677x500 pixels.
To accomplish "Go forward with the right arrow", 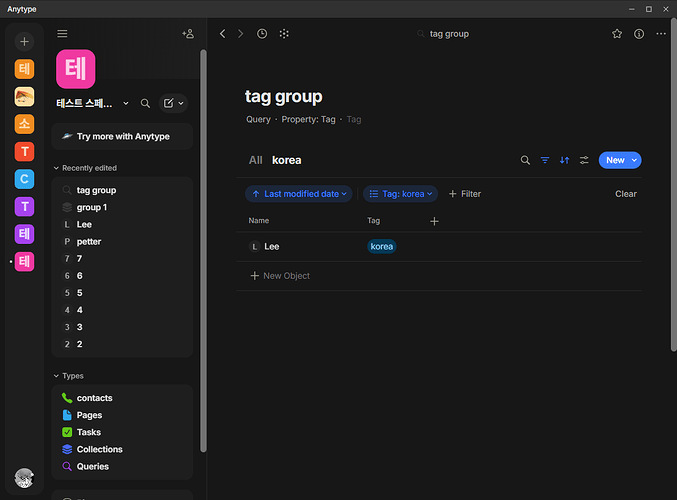I will click(240, 34).
